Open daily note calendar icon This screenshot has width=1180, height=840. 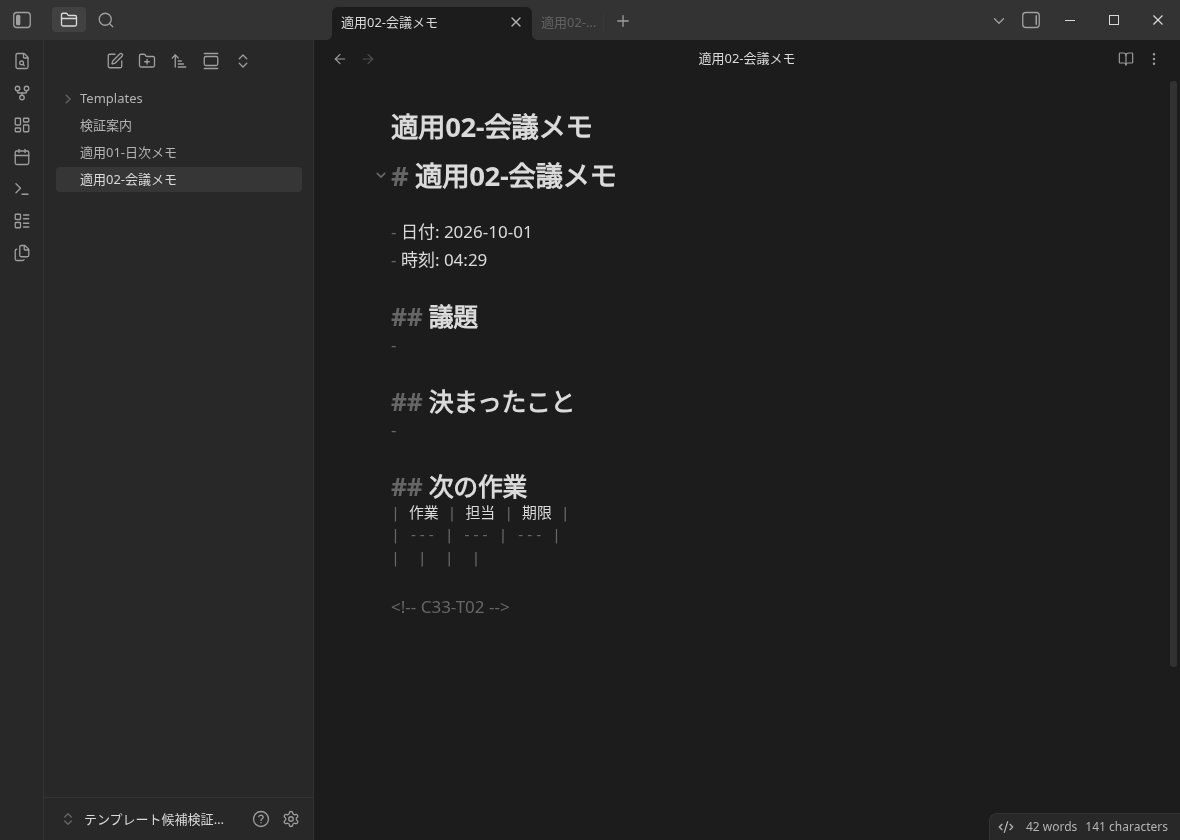[x=22, y=157]
